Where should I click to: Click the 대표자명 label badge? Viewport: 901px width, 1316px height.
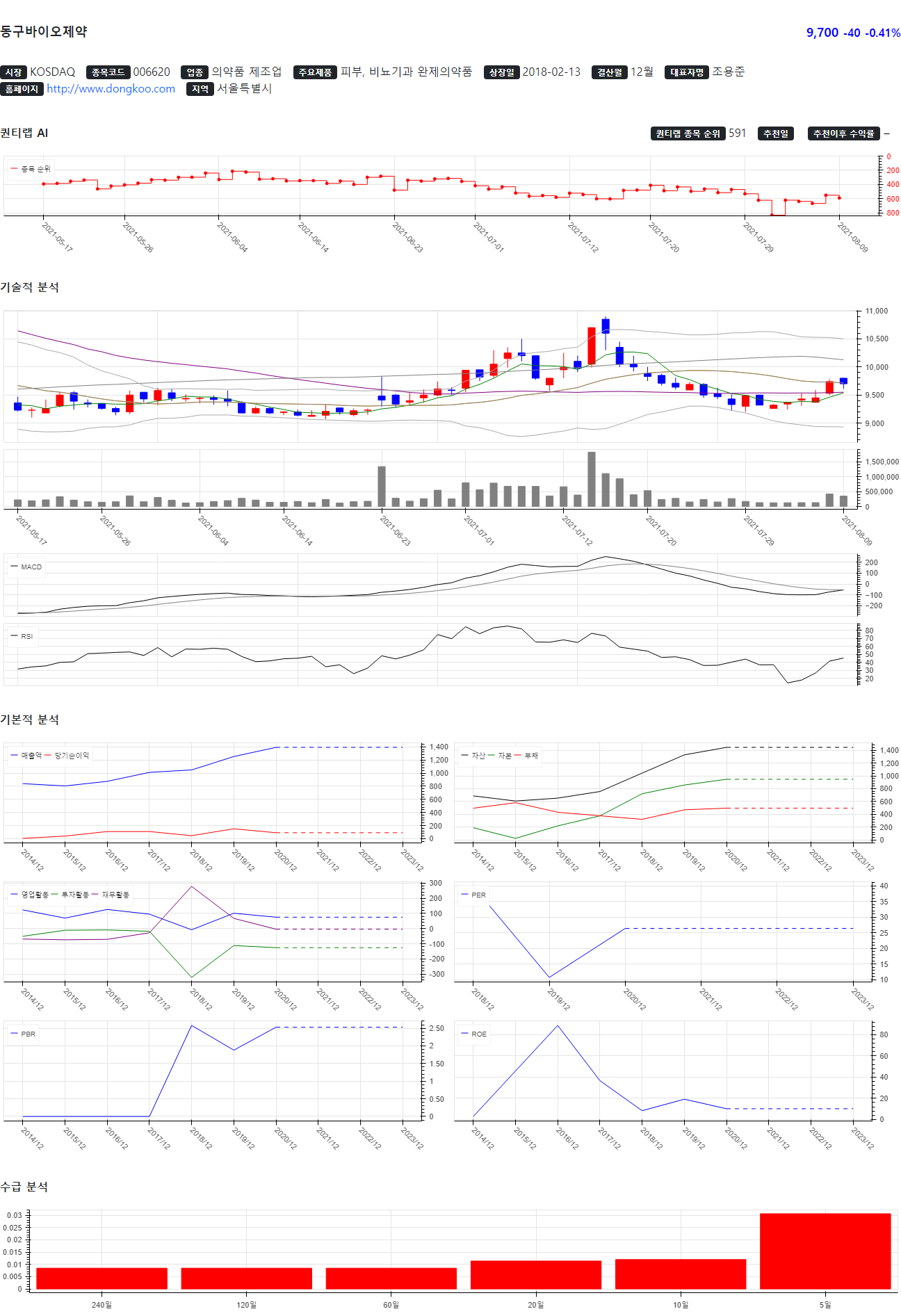click(687, 72)
